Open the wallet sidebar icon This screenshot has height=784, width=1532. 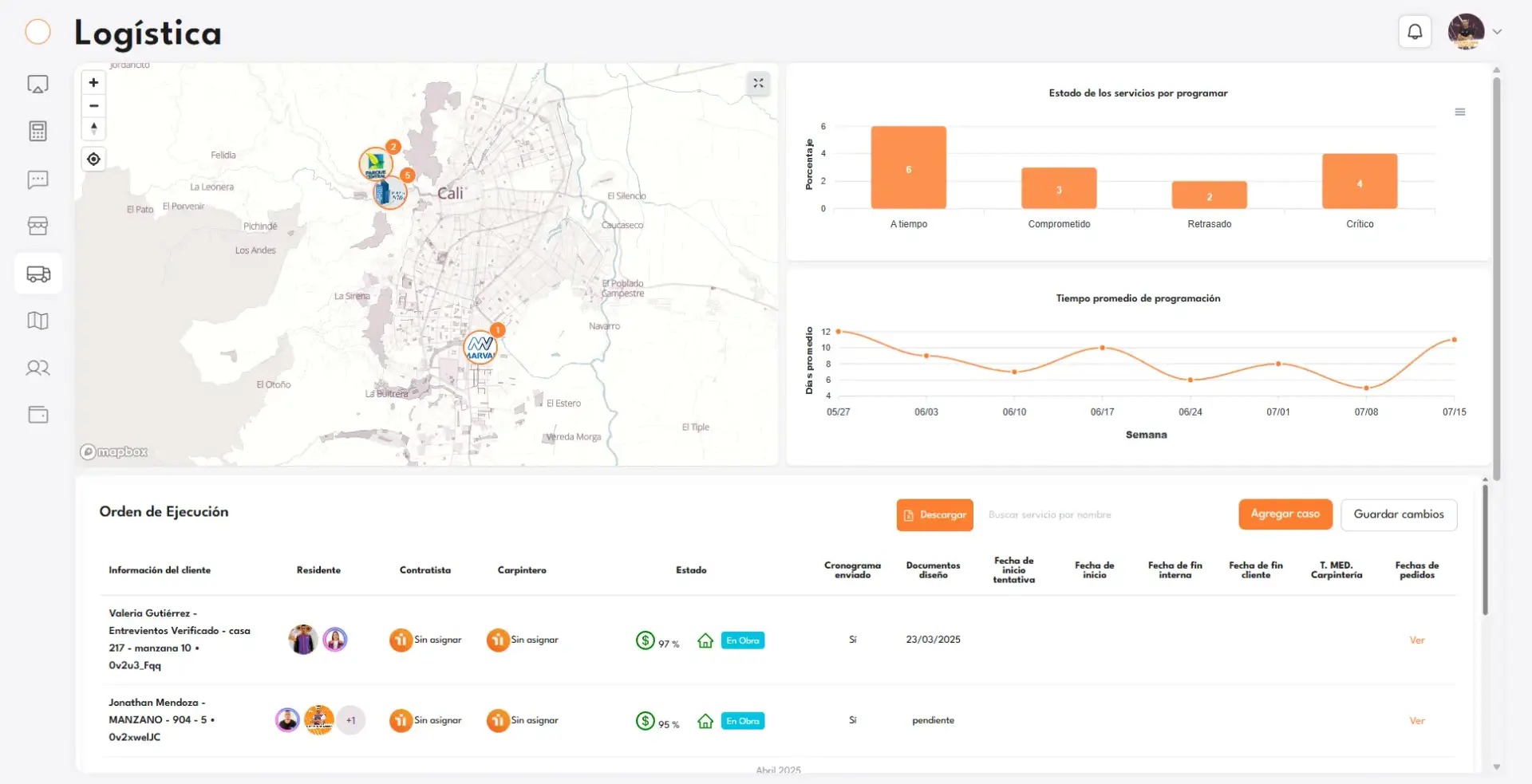(38, 415)
